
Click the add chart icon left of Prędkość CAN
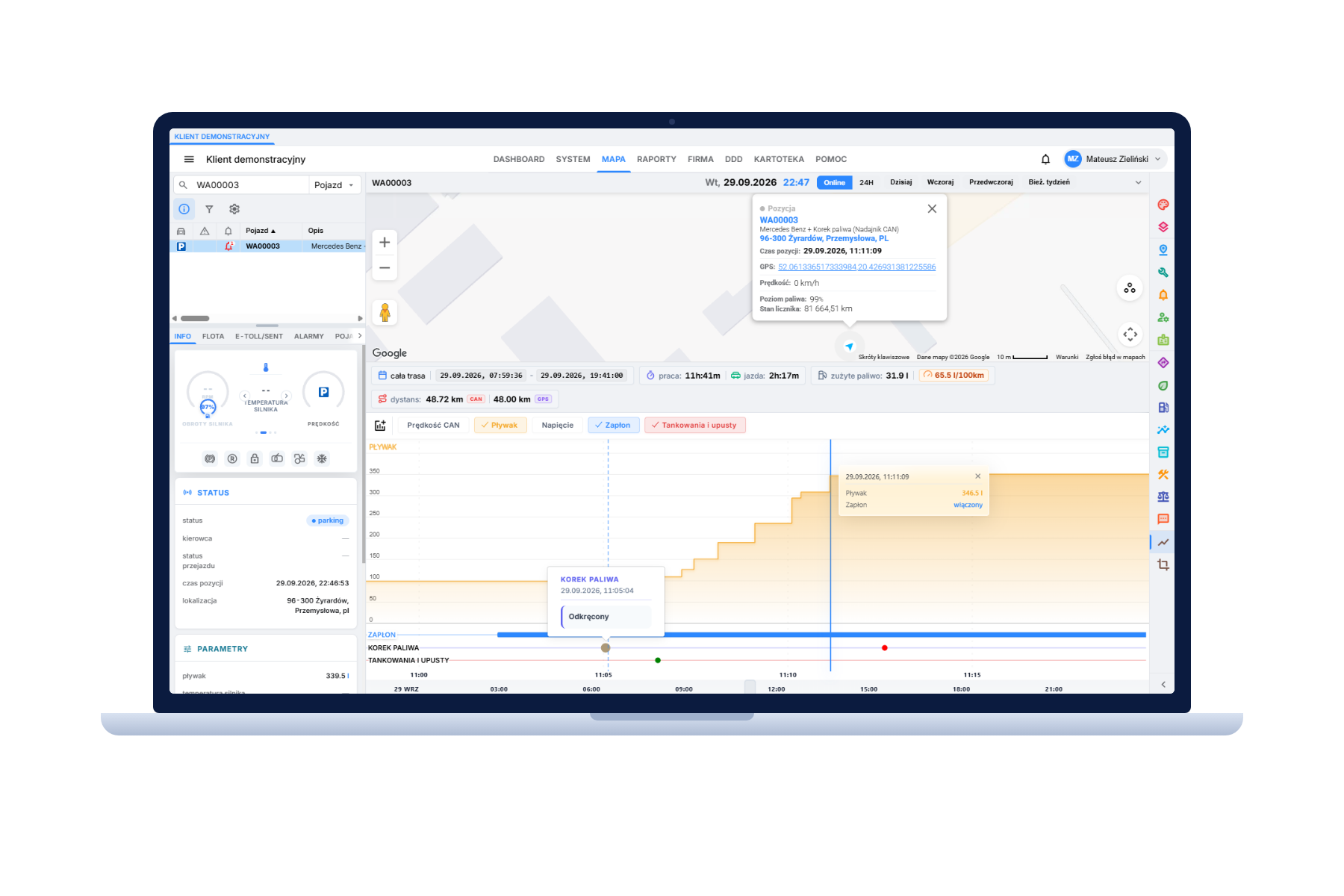380,426
